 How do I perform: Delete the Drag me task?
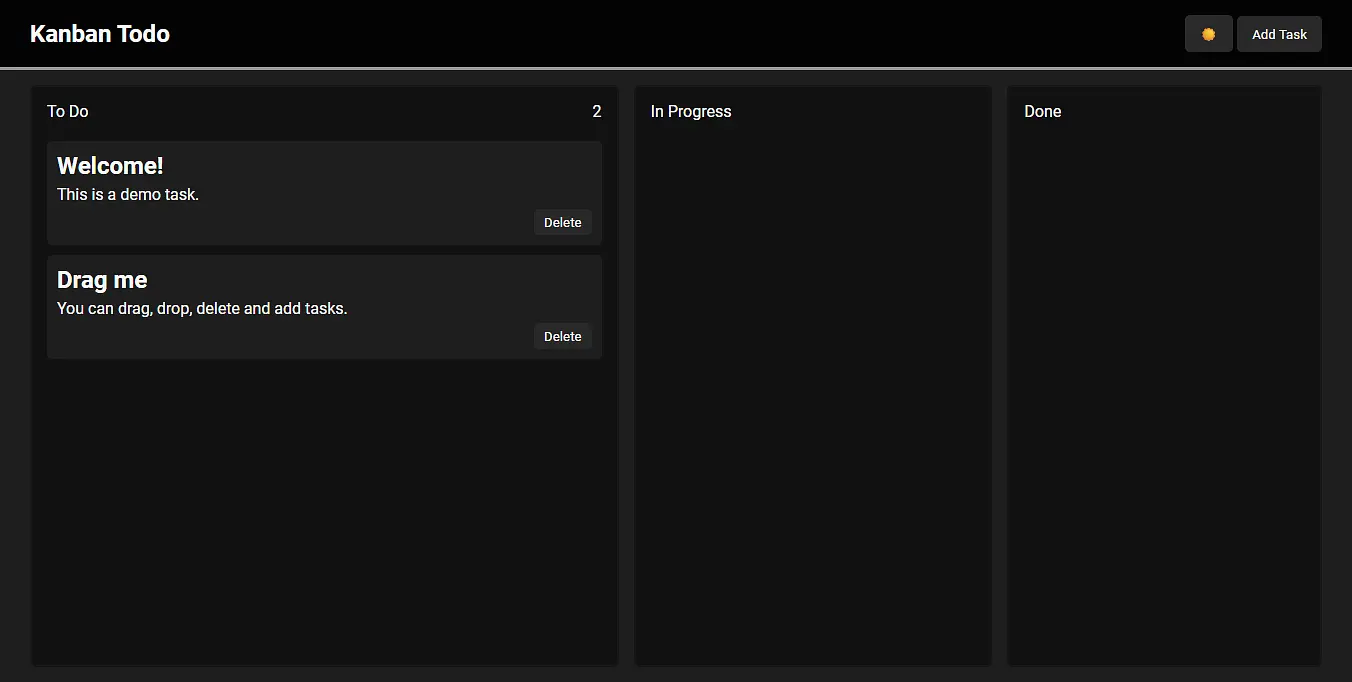point(562,336)
